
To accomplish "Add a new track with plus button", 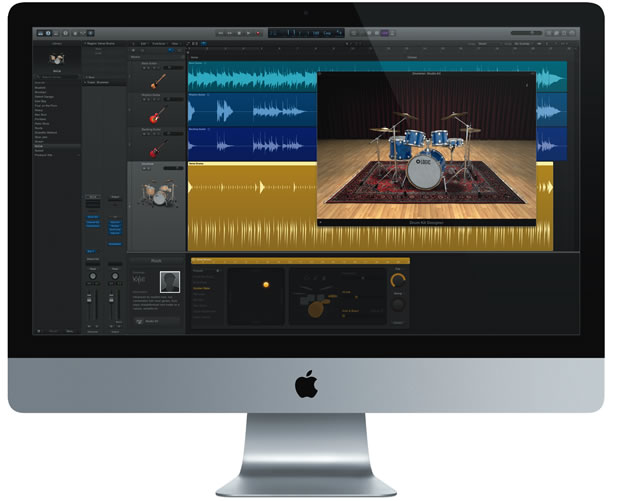I will coord(133,50).
